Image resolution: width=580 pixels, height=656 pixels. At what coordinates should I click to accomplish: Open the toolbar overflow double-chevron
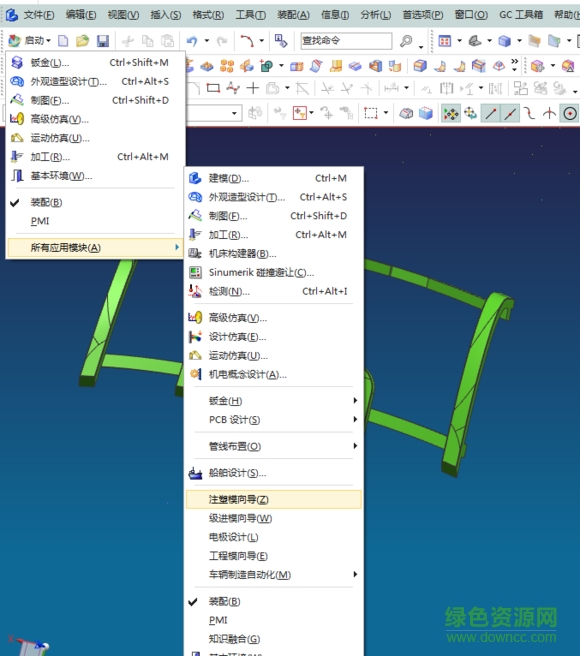(515, 64)
